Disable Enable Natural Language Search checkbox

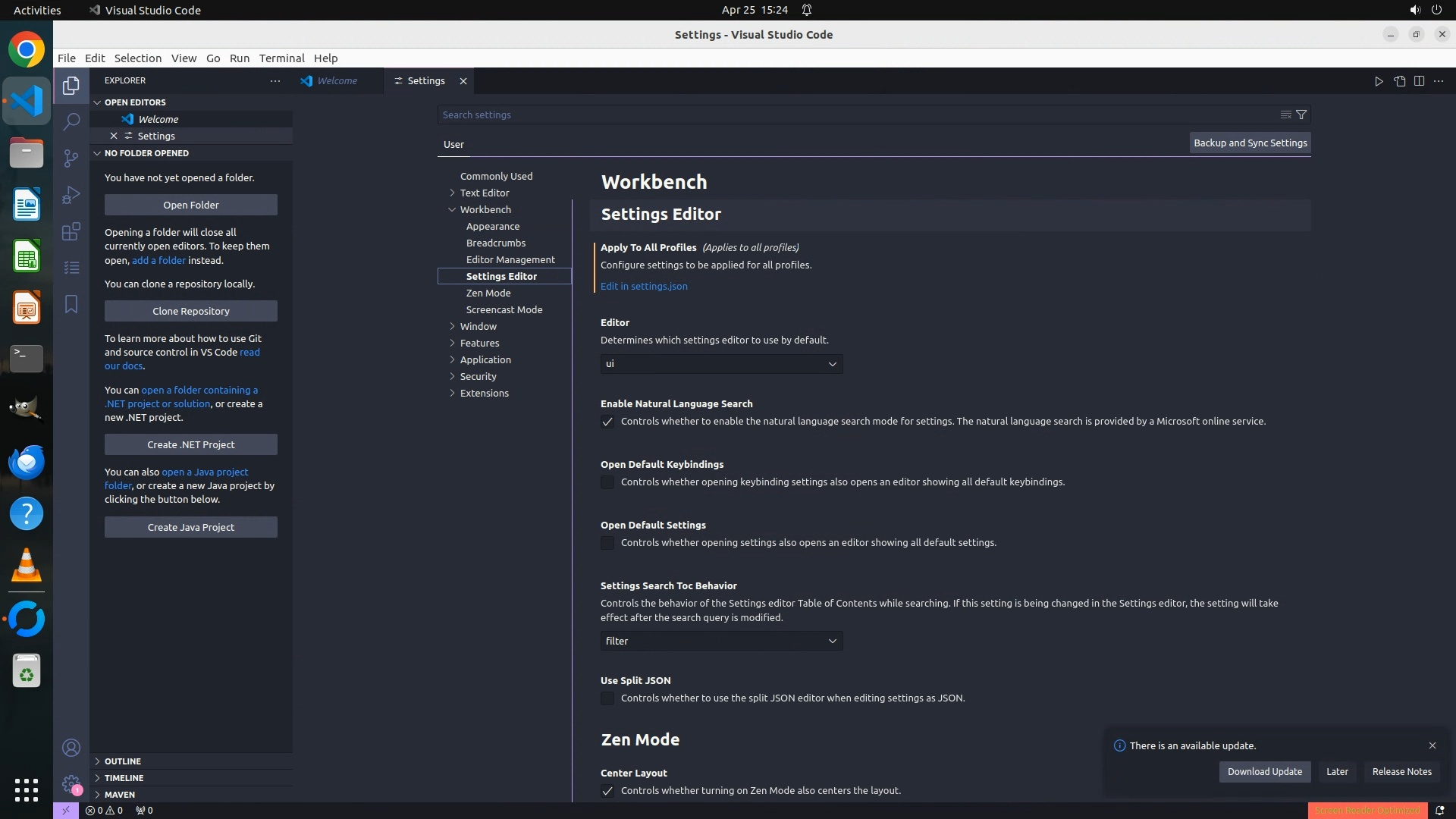click(x=607, y=422)
